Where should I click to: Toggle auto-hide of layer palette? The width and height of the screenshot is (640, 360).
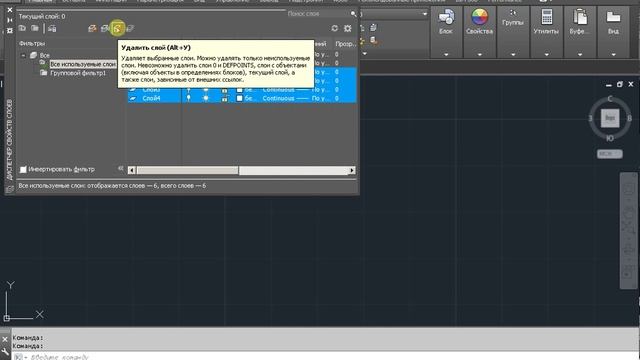pyautogui.click(x=10, y=20)
